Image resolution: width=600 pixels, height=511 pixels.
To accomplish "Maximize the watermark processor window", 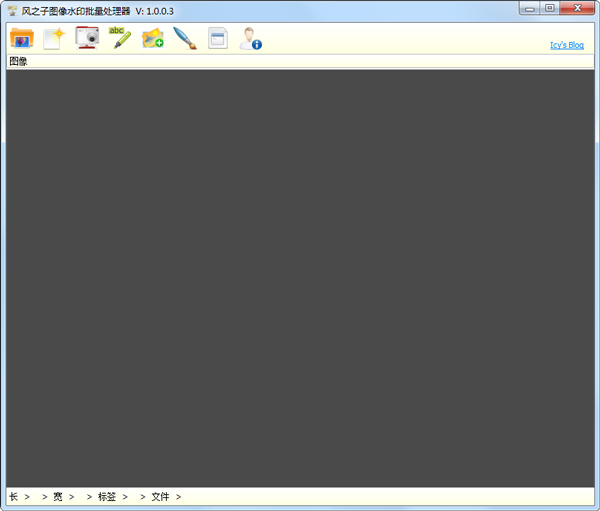I will pos(550,8).
